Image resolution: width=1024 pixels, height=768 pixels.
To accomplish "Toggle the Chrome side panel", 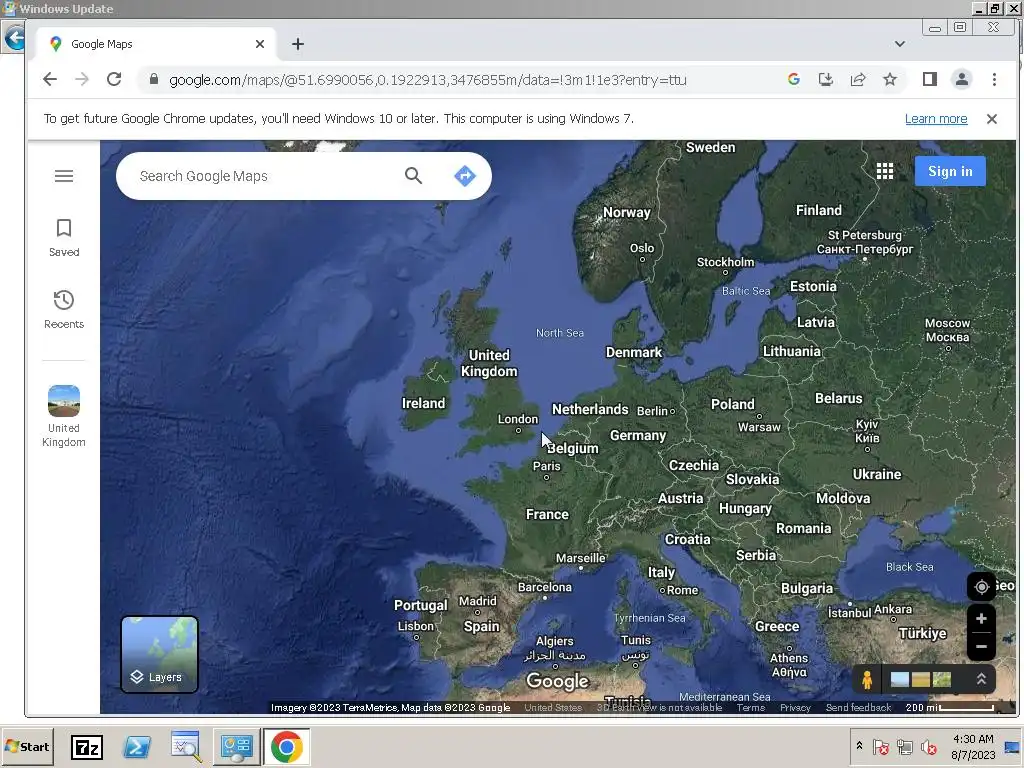I will tap(930, 80).
